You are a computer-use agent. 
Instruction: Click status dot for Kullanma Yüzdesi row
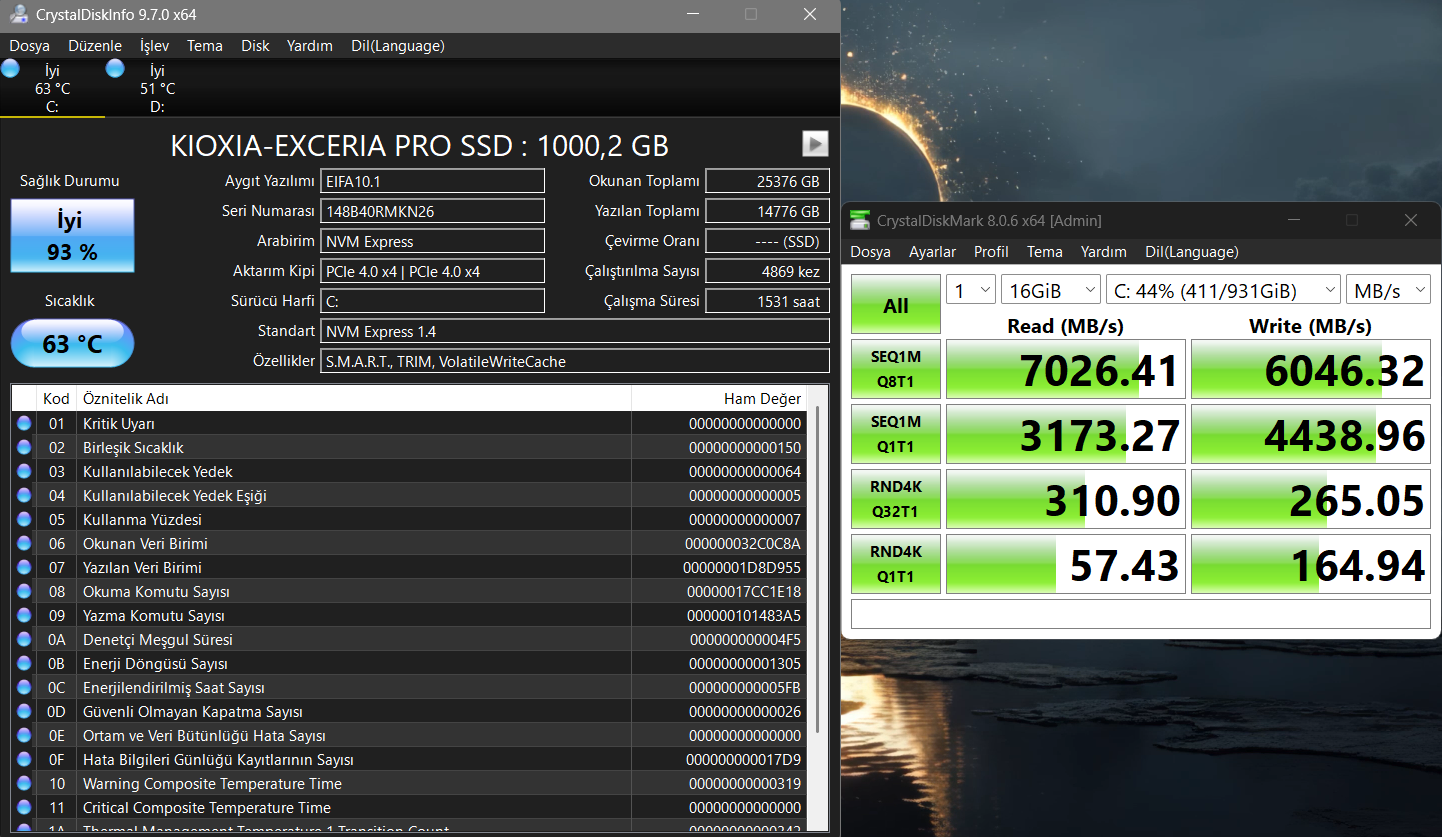(24, 520)
